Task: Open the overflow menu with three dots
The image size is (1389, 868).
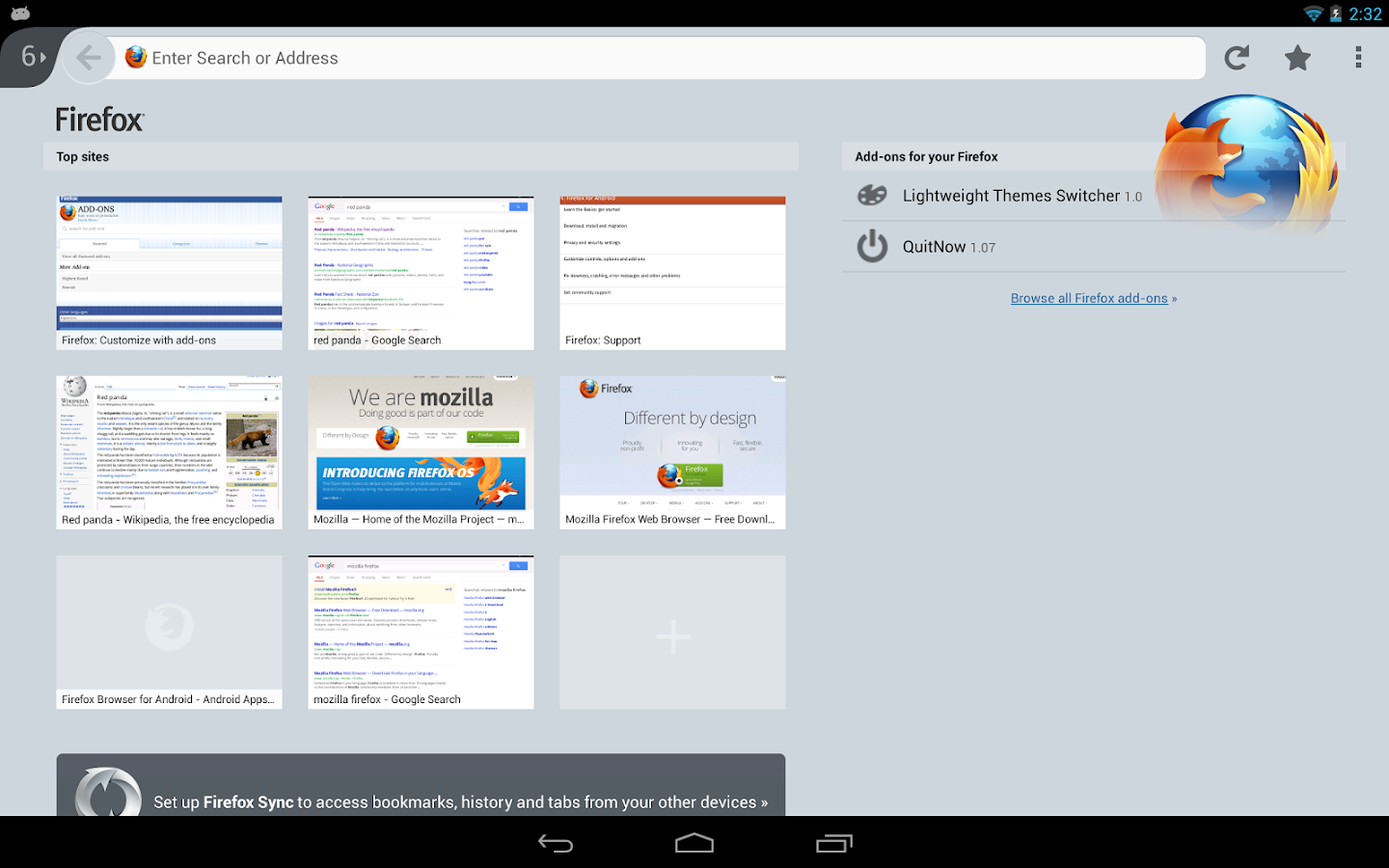Action: (1358, 57)
